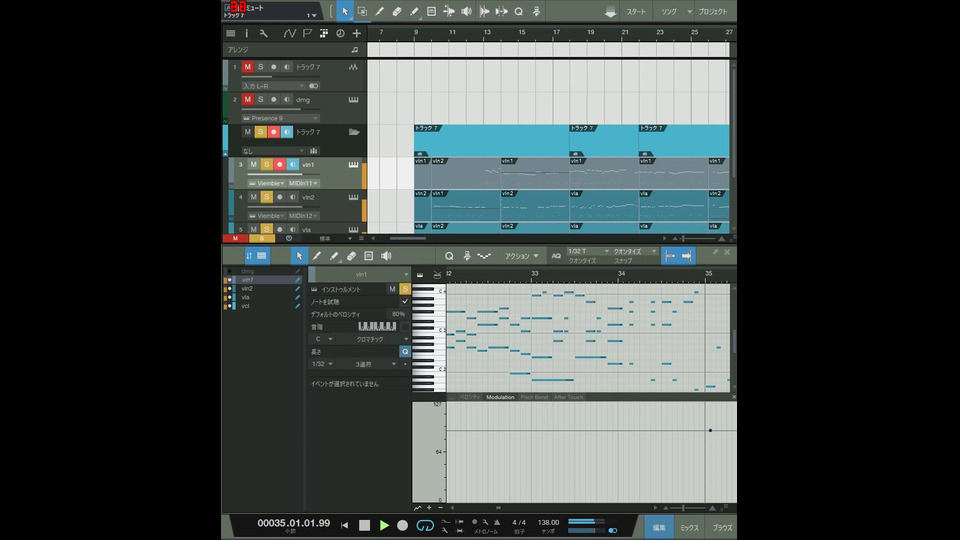The width and height of the screenshot is (960, 540).
Task: Select the Eraser tool in piano editor
Action: 351,256
